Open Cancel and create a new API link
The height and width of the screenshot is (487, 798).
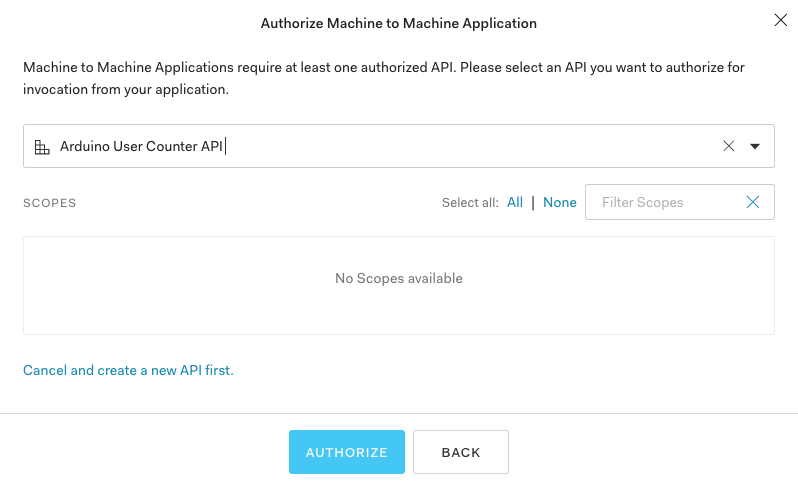point(128,370)
